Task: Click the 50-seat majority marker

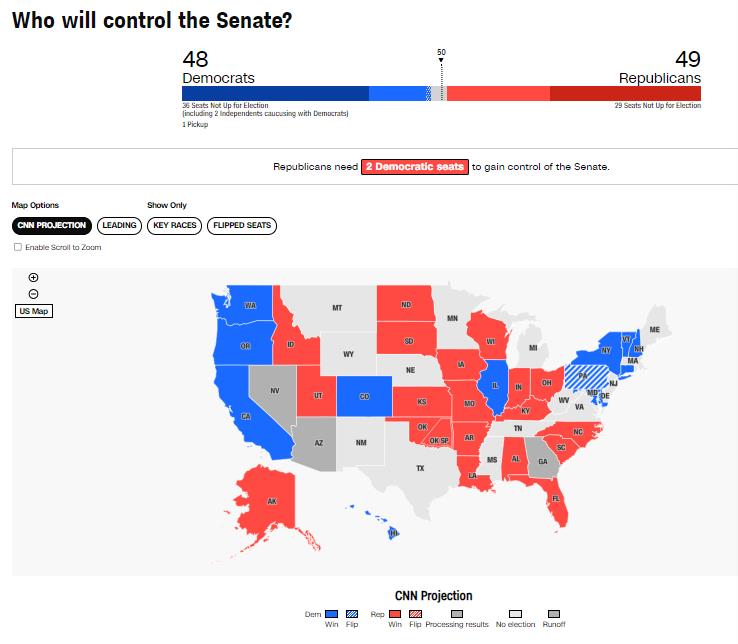Action: [442, 60]
